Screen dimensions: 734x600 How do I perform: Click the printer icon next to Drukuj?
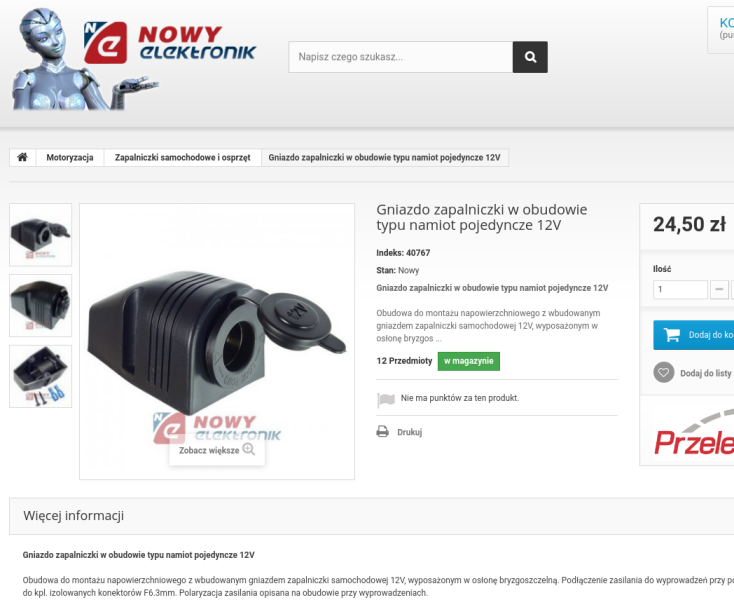pos(382,431)
